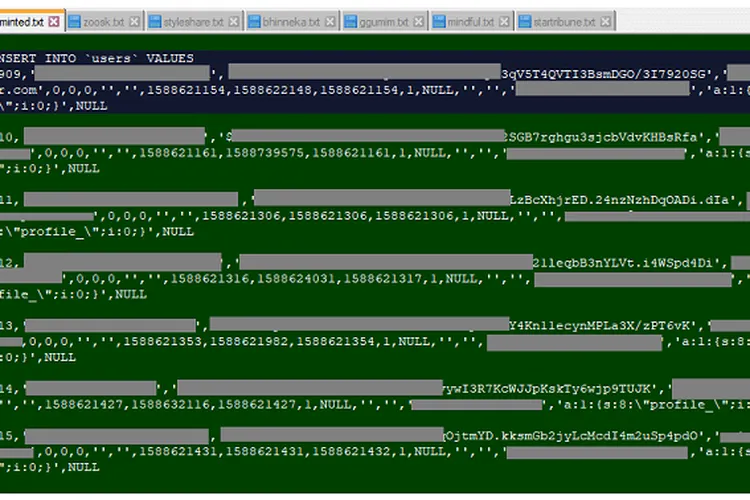The height and width of the screenshot is (500, 750).
Task: Click the file icon on bhinneka.txt tab
Action: point(254,21)
